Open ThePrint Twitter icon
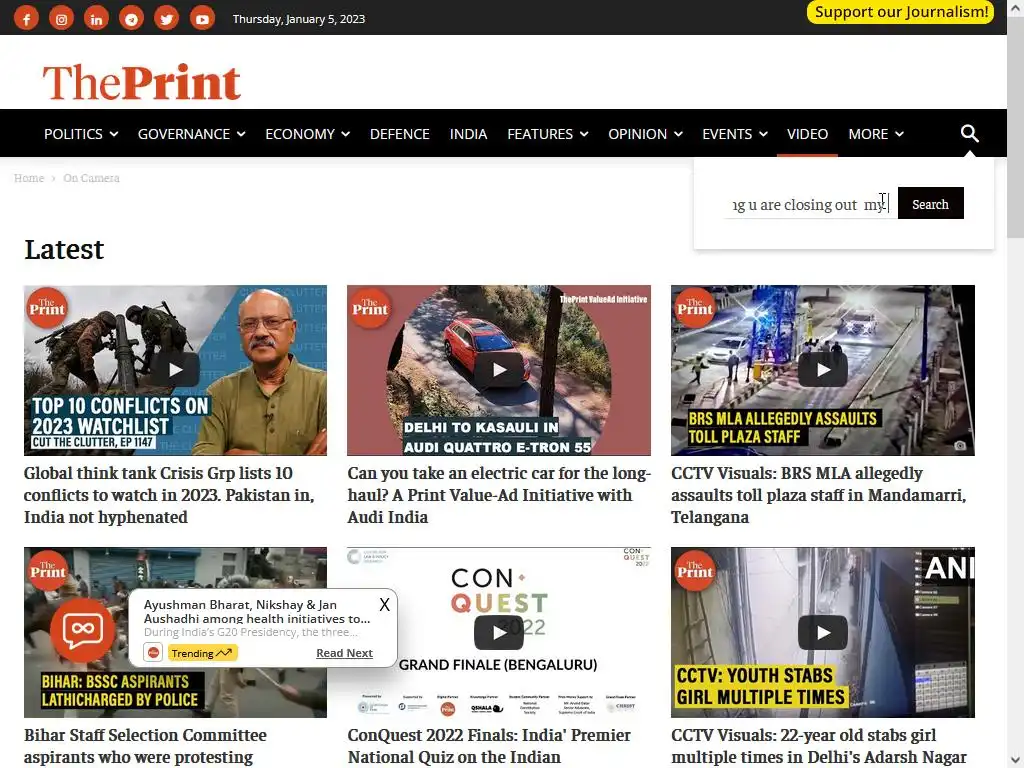1024x768 pixels. pyautogui.click(x=167, y=18)
